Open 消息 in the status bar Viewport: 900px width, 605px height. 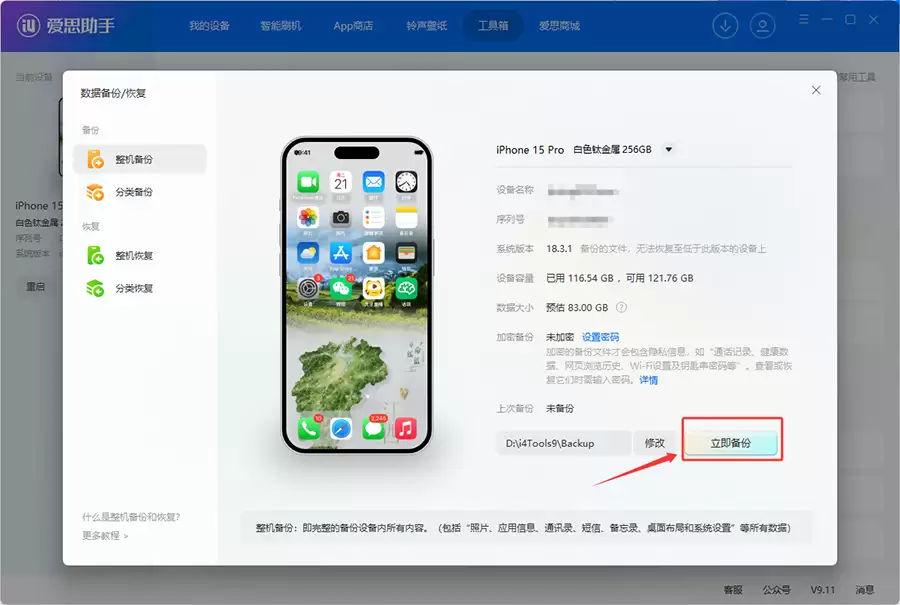click(x=865, y=590)
